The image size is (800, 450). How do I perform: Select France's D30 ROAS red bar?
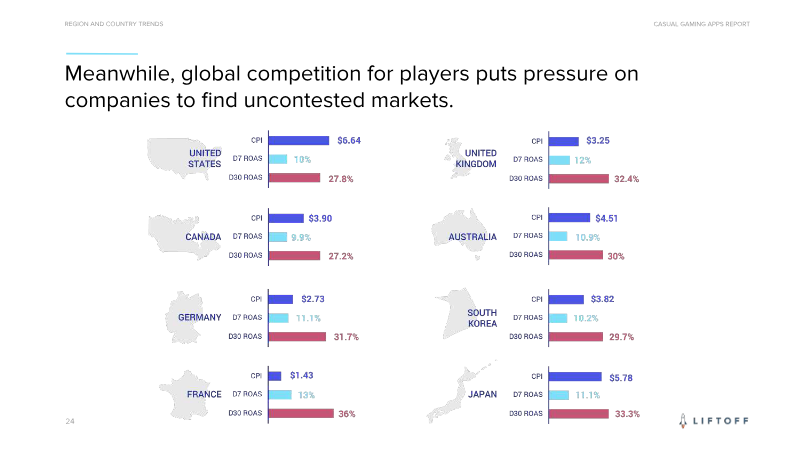pos(301,413)
